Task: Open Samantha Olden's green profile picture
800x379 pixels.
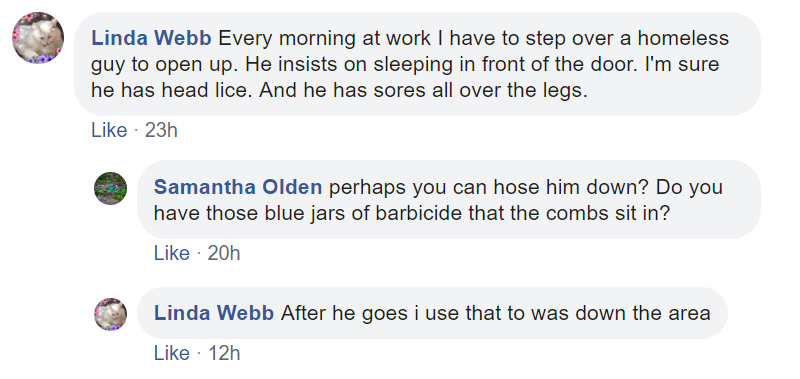Action: tap(111, 188)
